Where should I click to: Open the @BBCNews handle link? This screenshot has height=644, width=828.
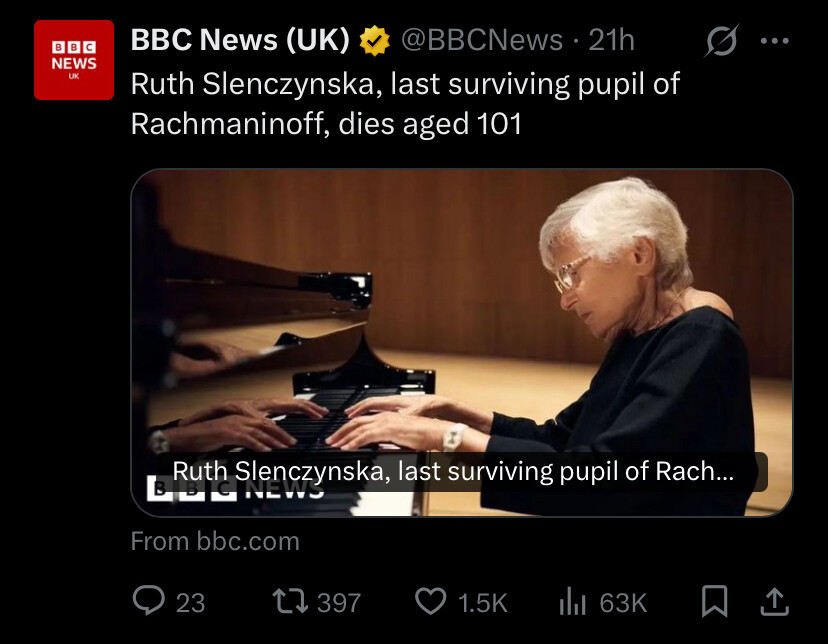pos(482,40)
